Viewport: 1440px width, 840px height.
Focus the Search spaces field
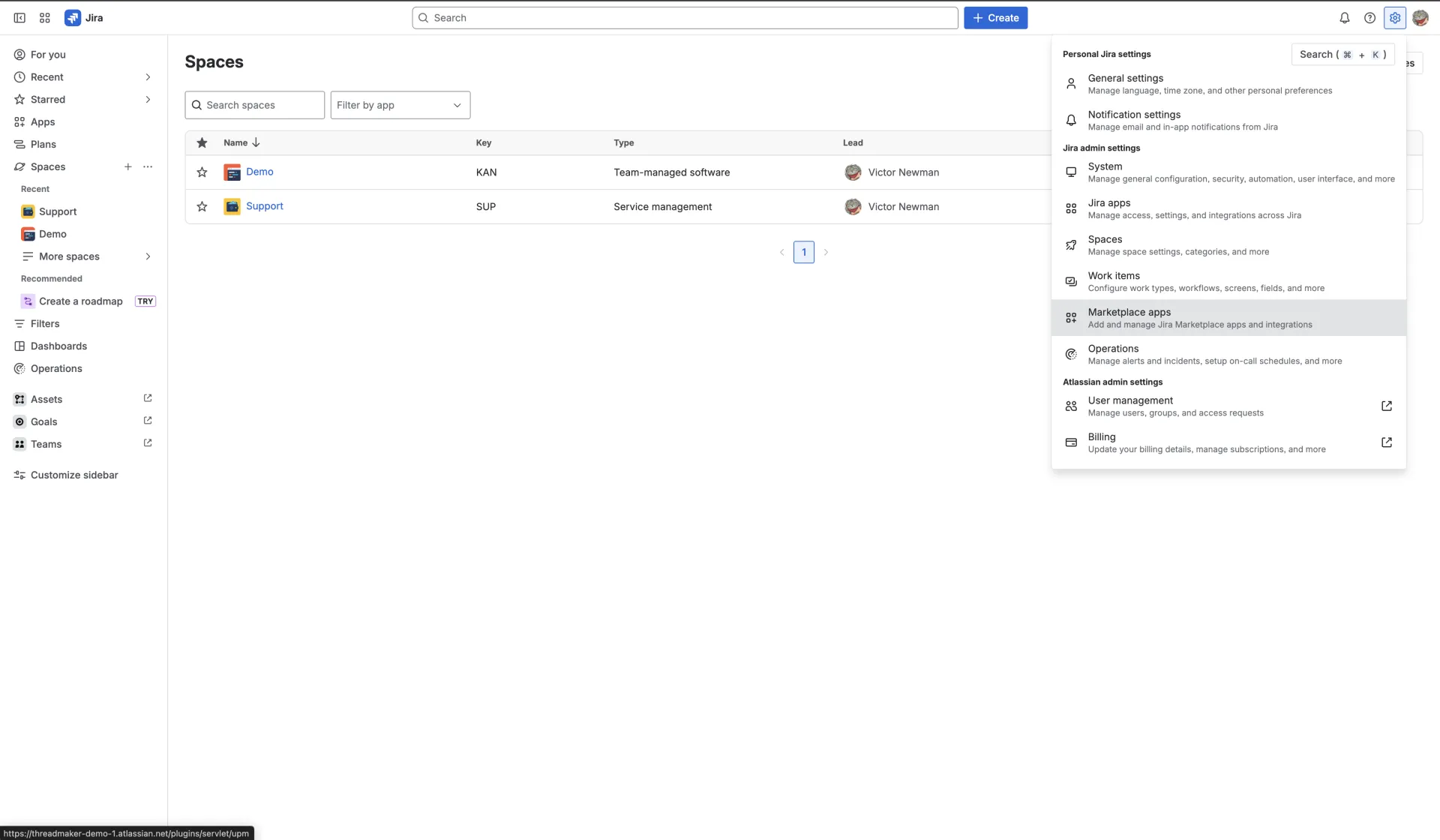[x=255, y=105]
